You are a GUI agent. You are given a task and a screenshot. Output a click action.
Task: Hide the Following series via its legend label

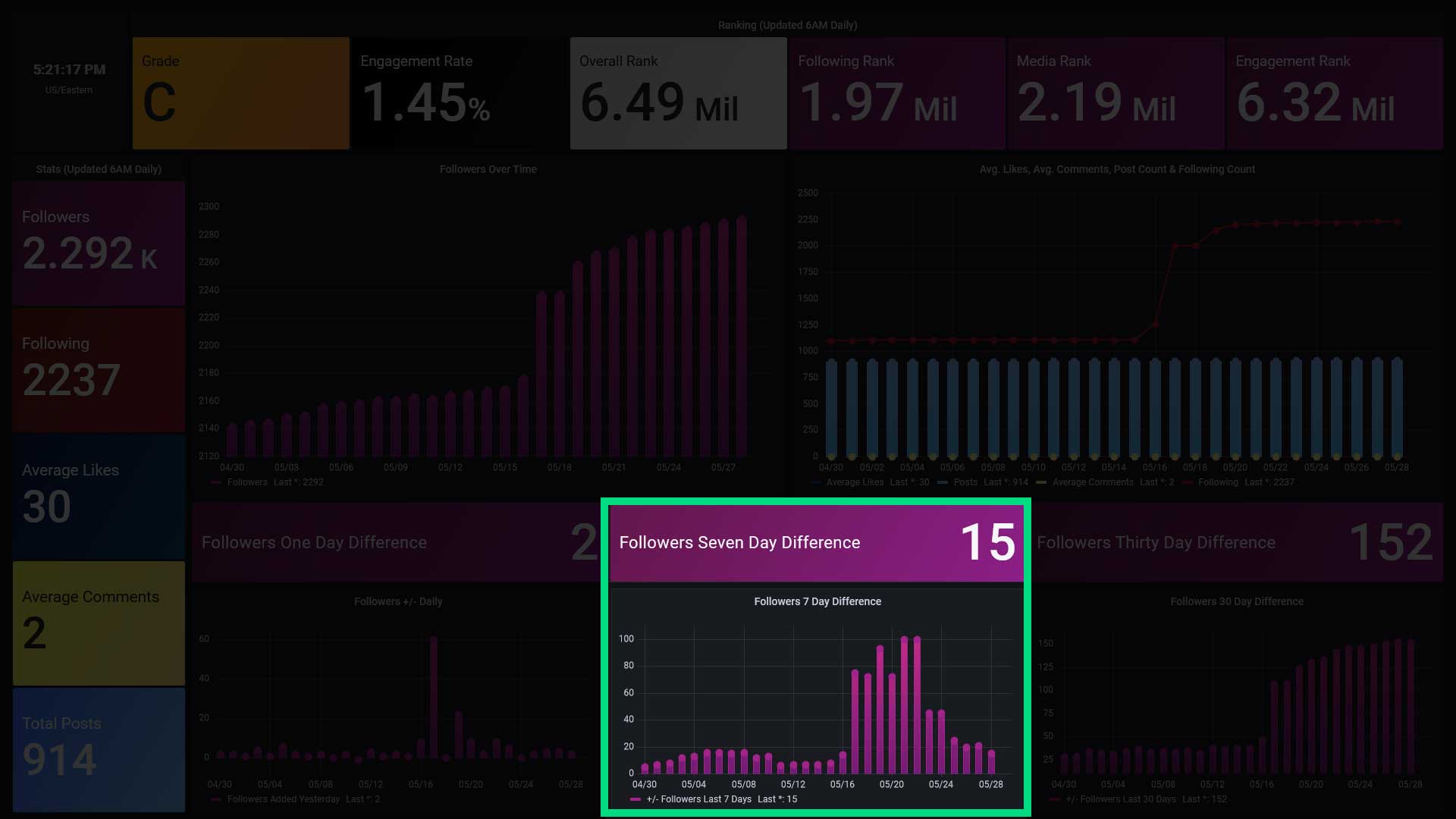tap(1218, 482)
